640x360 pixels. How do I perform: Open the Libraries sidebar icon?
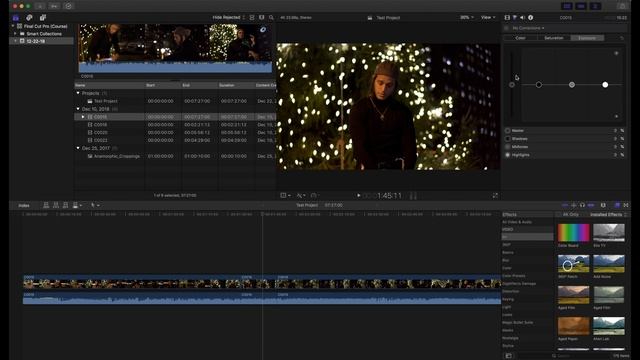tap(16, 18)
